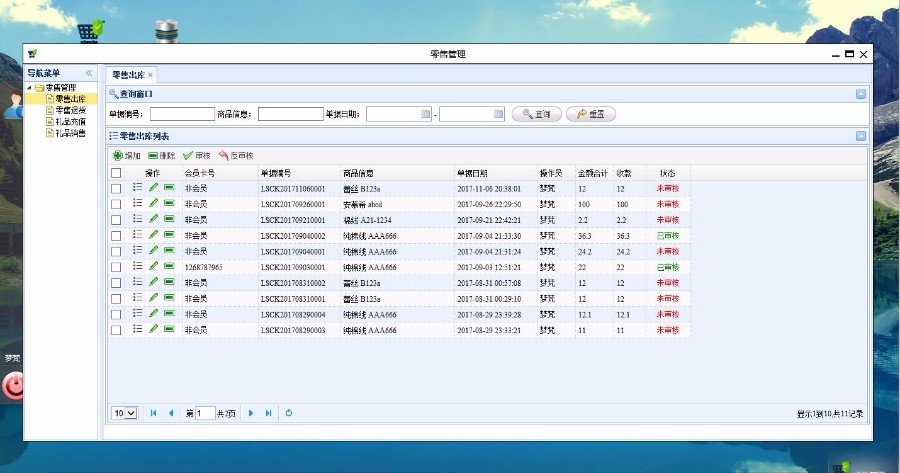Click the 反审核 un-approve button
Viewport: 900px width, 473px height.
(236, 156)
